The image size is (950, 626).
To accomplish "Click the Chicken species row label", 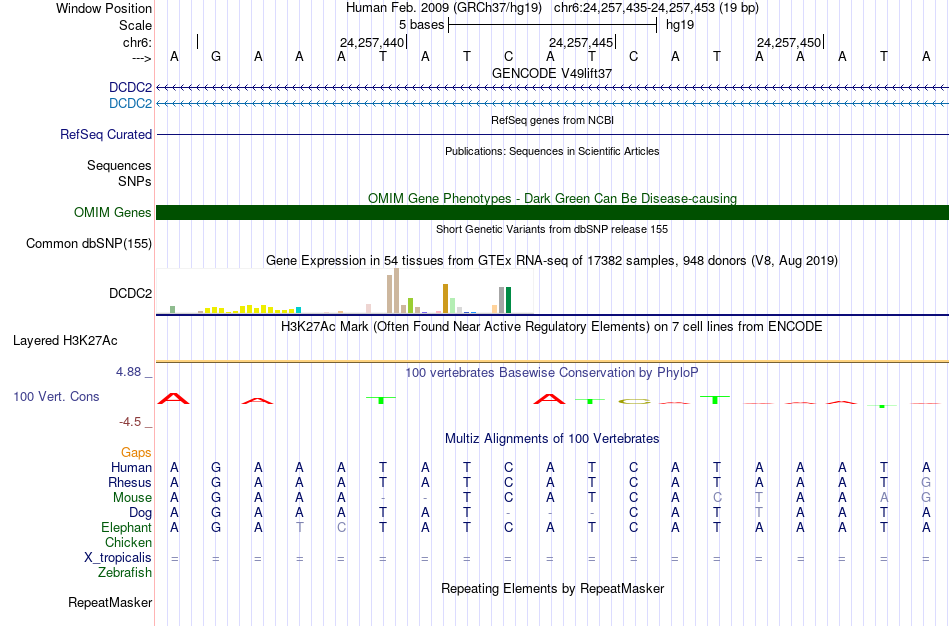I will point(128,542).
